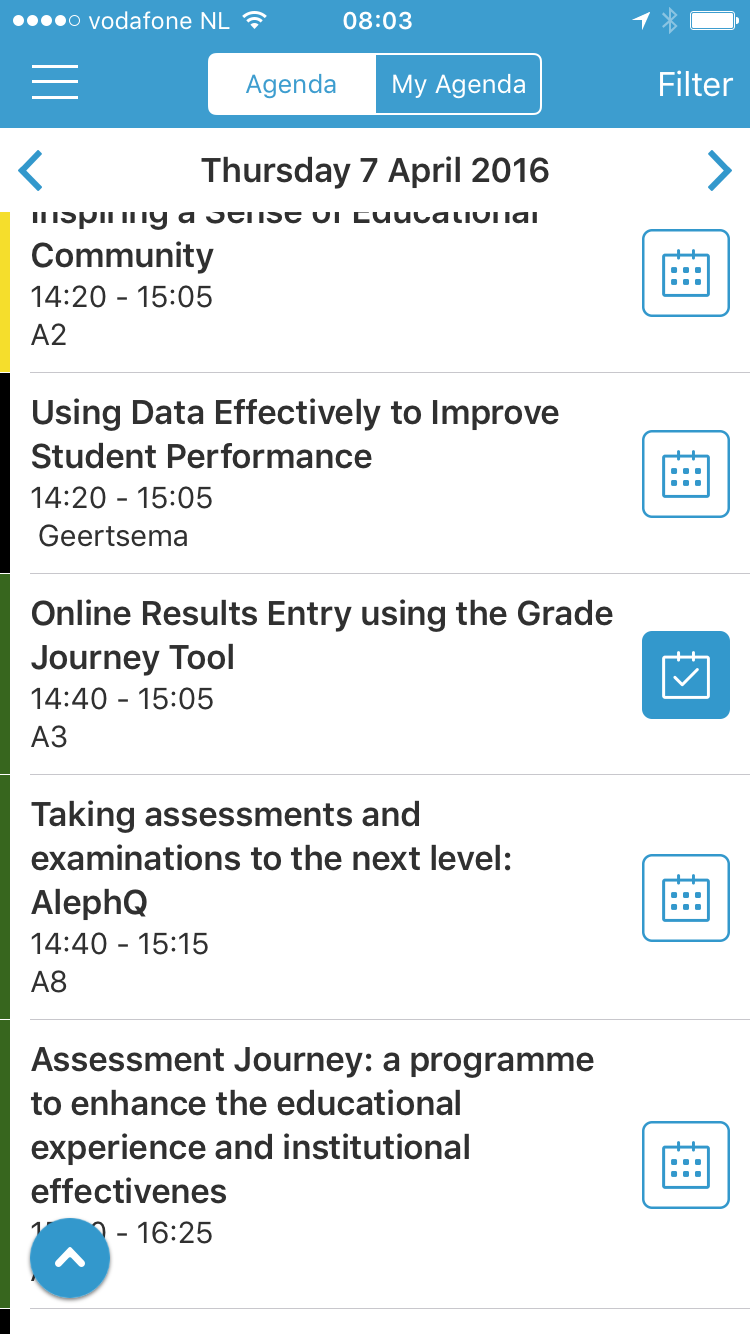Viewport: 750px width, 1334px height.
Task: Add Assessment Journey session to agenda
Action: point(686,1165)
